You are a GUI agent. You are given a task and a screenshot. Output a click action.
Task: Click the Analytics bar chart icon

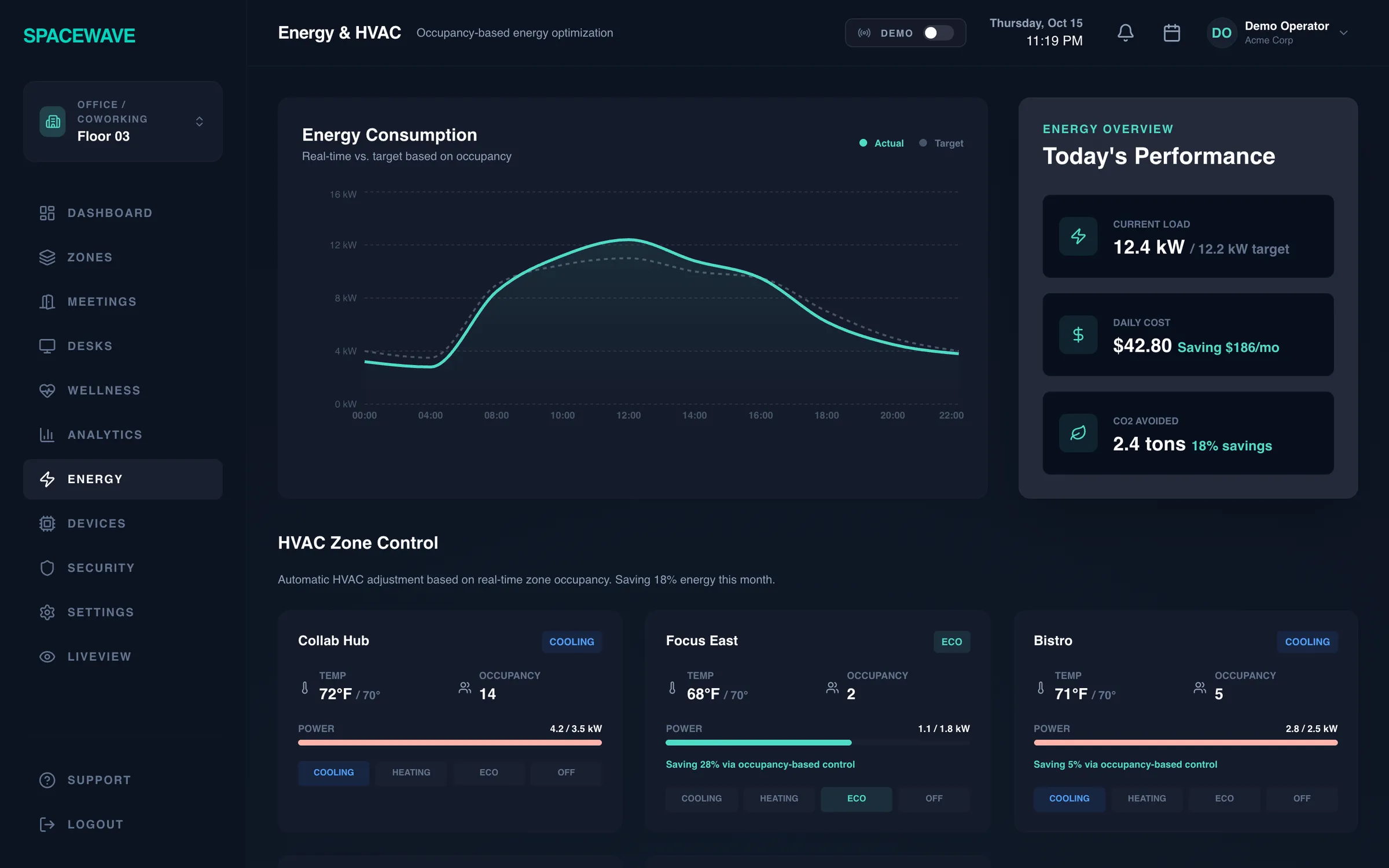(47, 435)
